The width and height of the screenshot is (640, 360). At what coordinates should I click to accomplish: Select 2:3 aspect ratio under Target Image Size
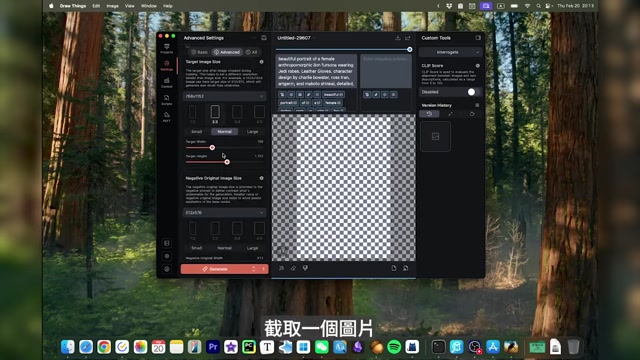tap(215, 114)
